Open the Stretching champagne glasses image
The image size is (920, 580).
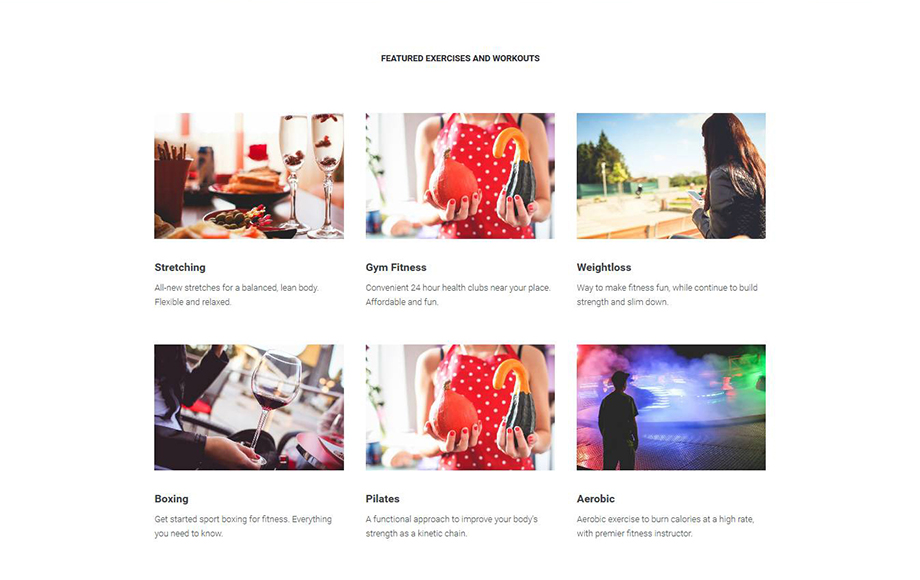(249, 176)
